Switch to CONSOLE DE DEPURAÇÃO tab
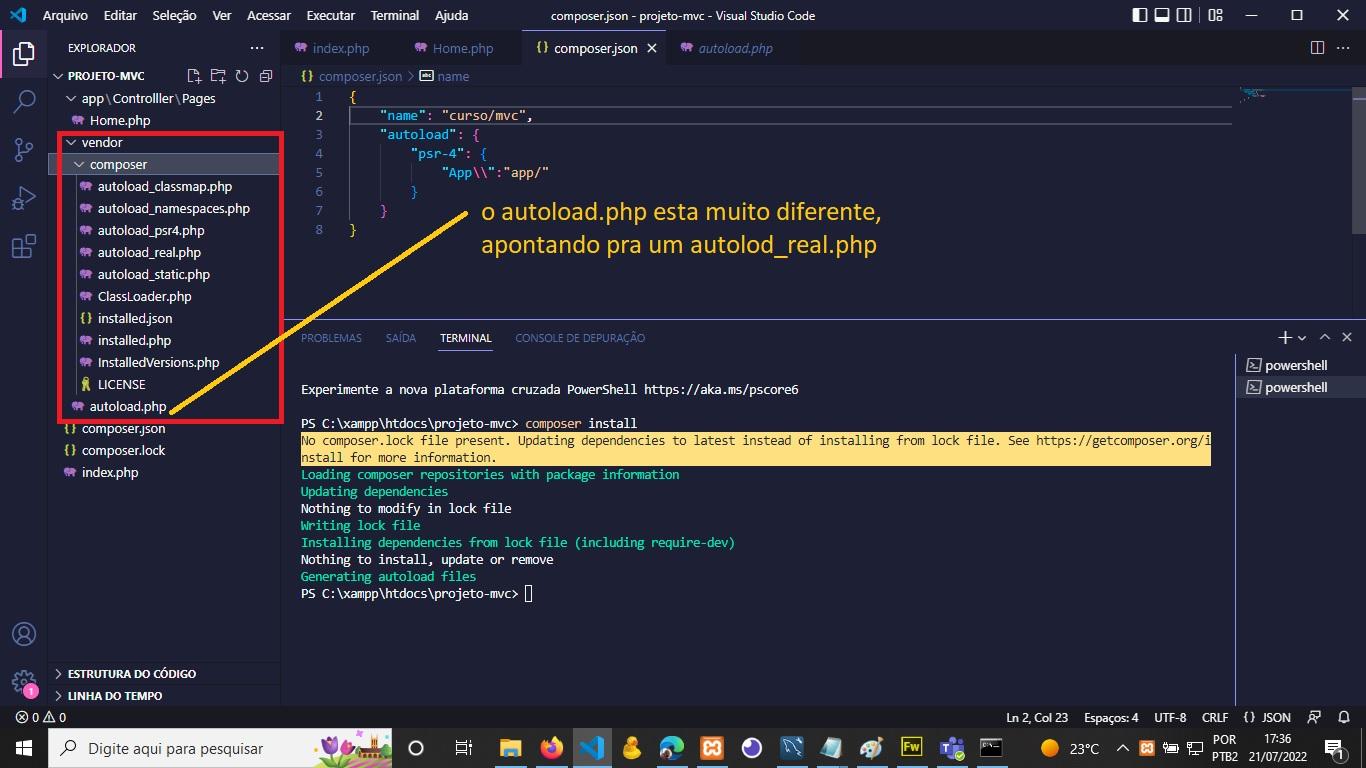The image size is (1366, 768). [x=580, y=338]
